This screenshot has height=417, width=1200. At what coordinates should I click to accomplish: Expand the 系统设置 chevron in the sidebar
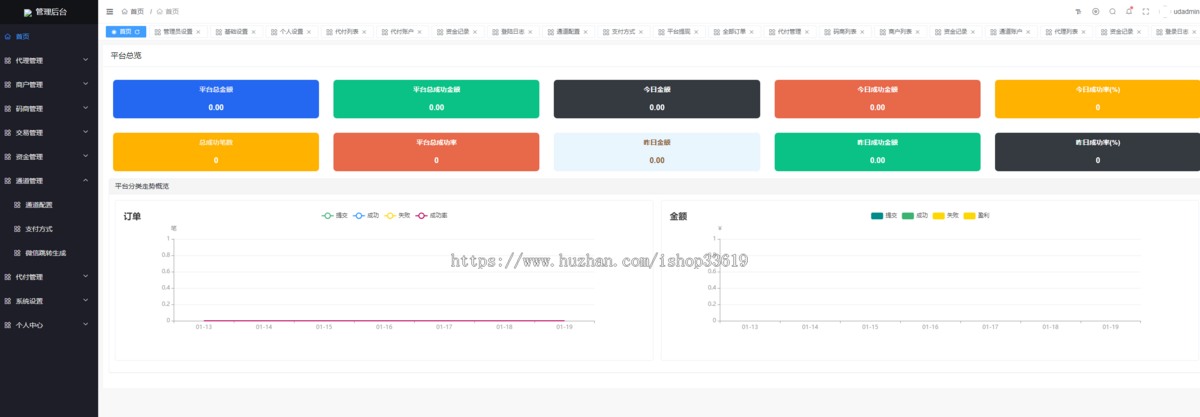pos(86,300)
